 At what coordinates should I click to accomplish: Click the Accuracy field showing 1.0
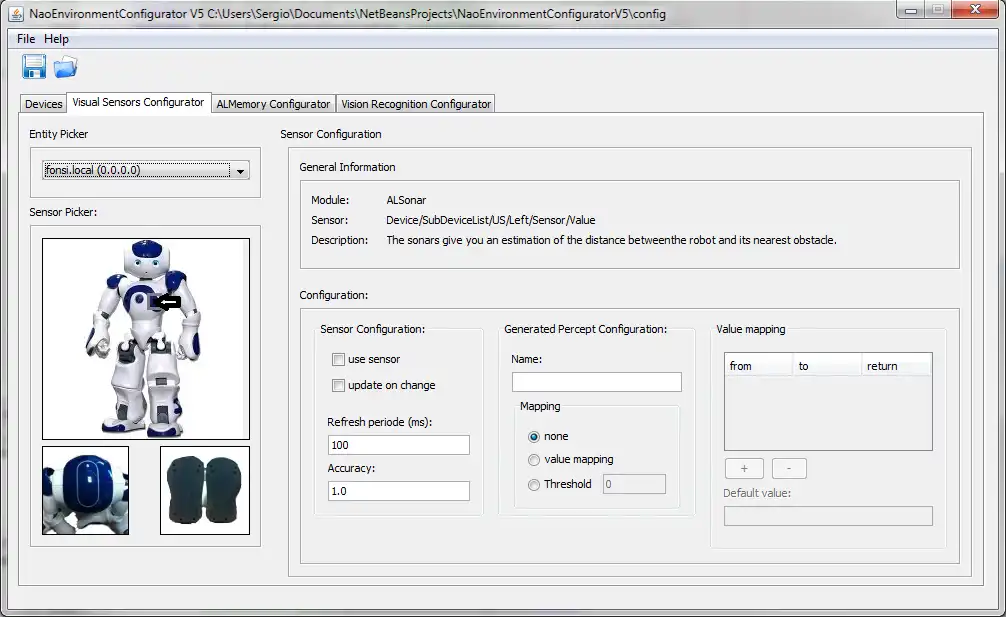tap(398, 491)
